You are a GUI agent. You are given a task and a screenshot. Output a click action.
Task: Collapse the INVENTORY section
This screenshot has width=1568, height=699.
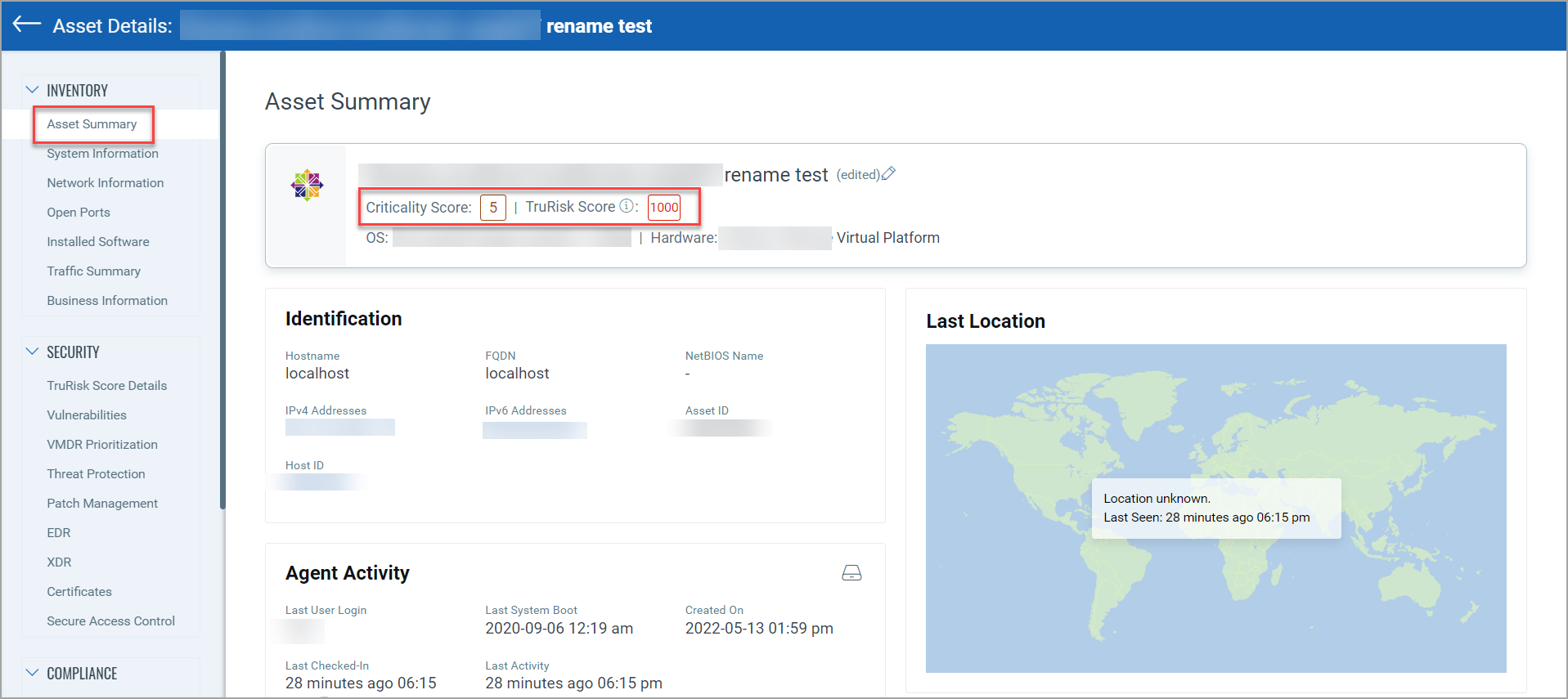(x=33, y=90)
